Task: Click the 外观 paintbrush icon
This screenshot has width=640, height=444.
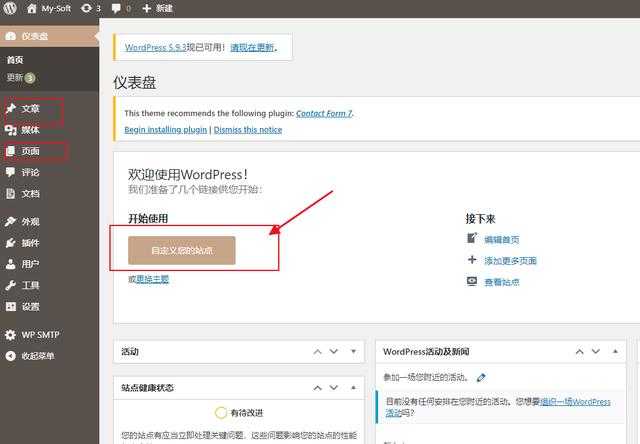Action: click(11, 222)
